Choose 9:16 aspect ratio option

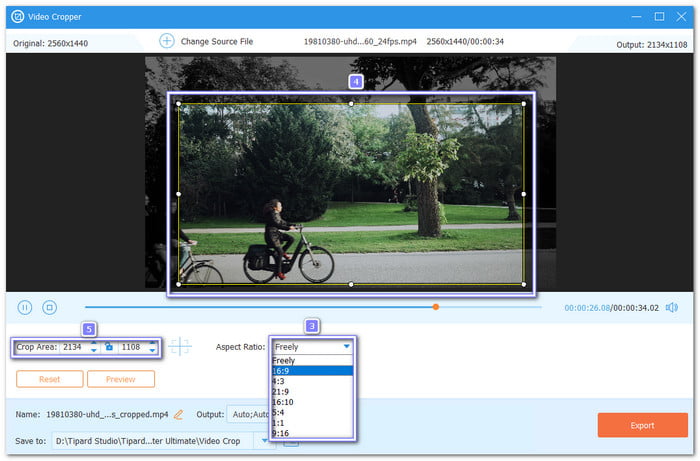[x=312, y=433]
